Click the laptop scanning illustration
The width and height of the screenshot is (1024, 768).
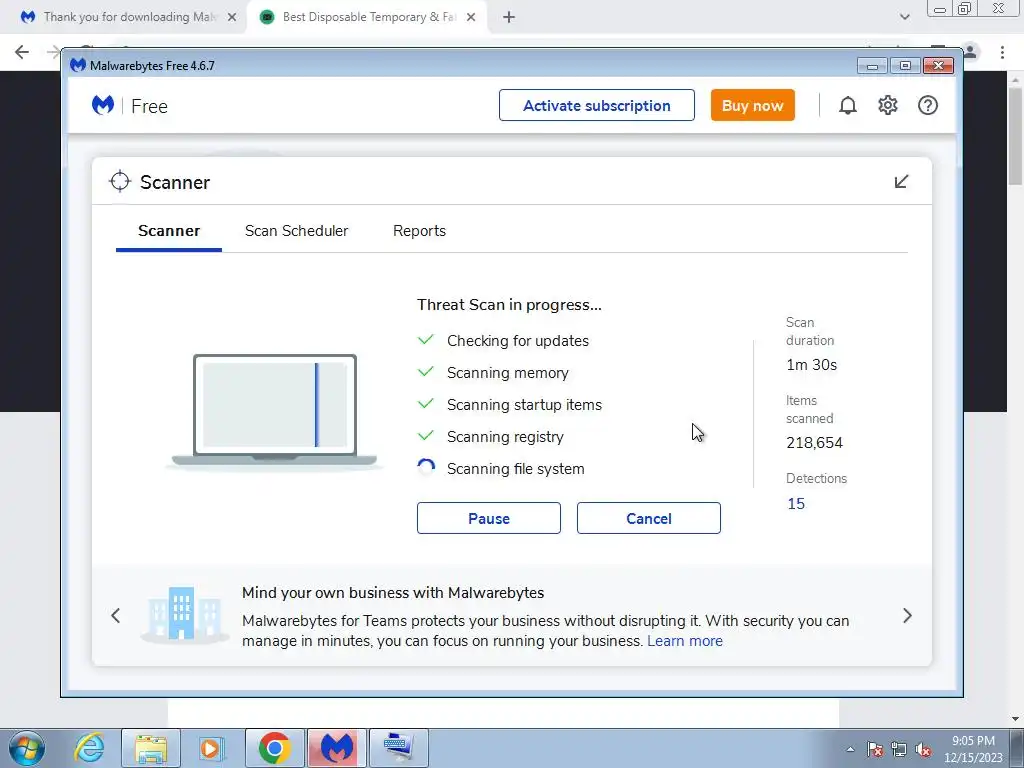(274, 411)
